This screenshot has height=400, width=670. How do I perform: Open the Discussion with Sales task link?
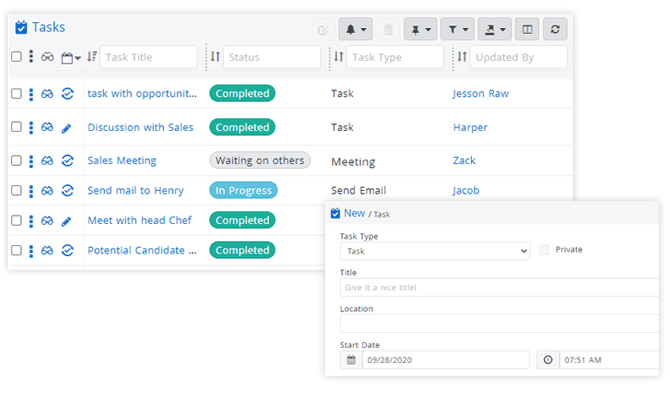[141, 127]
